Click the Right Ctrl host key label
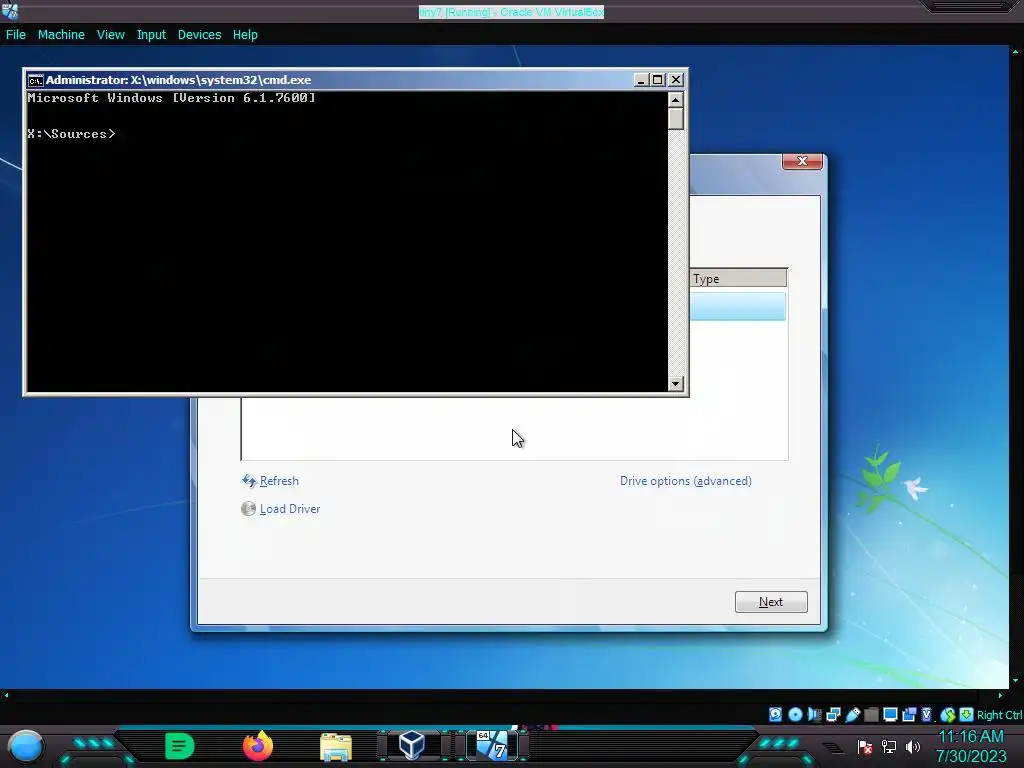Screen dimensions: 1024x768 pos(1000,715)
